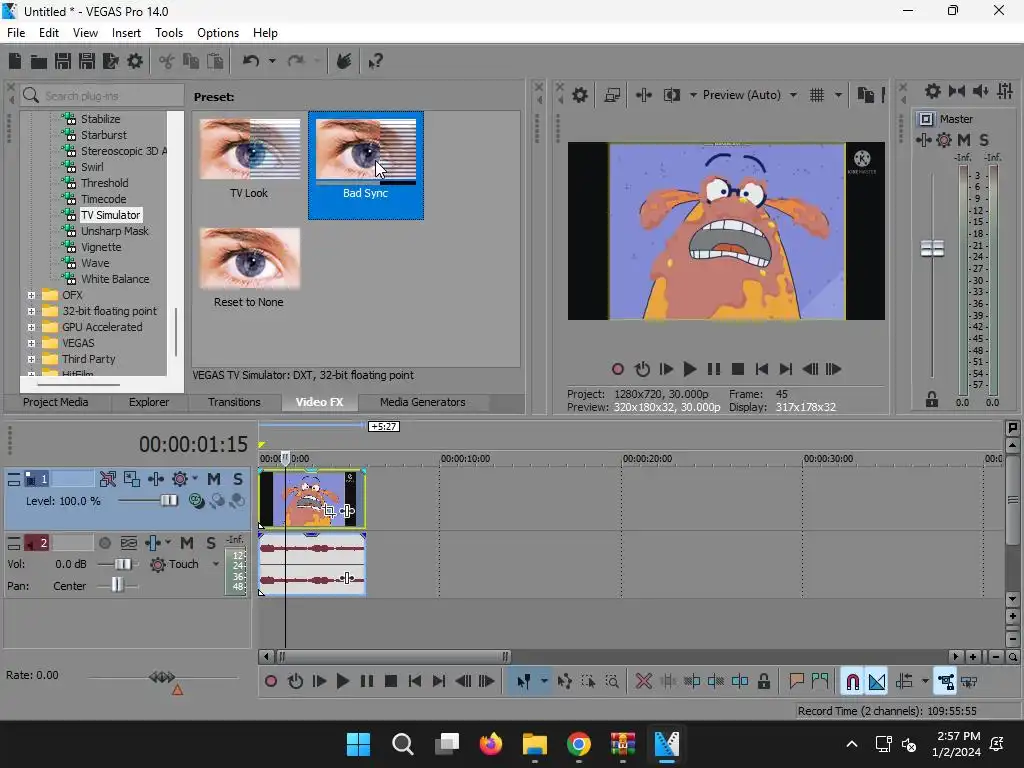Open project Properties gear icon in toolbar
Viewport: 1024px width, 768px height.
pos(135,61)
